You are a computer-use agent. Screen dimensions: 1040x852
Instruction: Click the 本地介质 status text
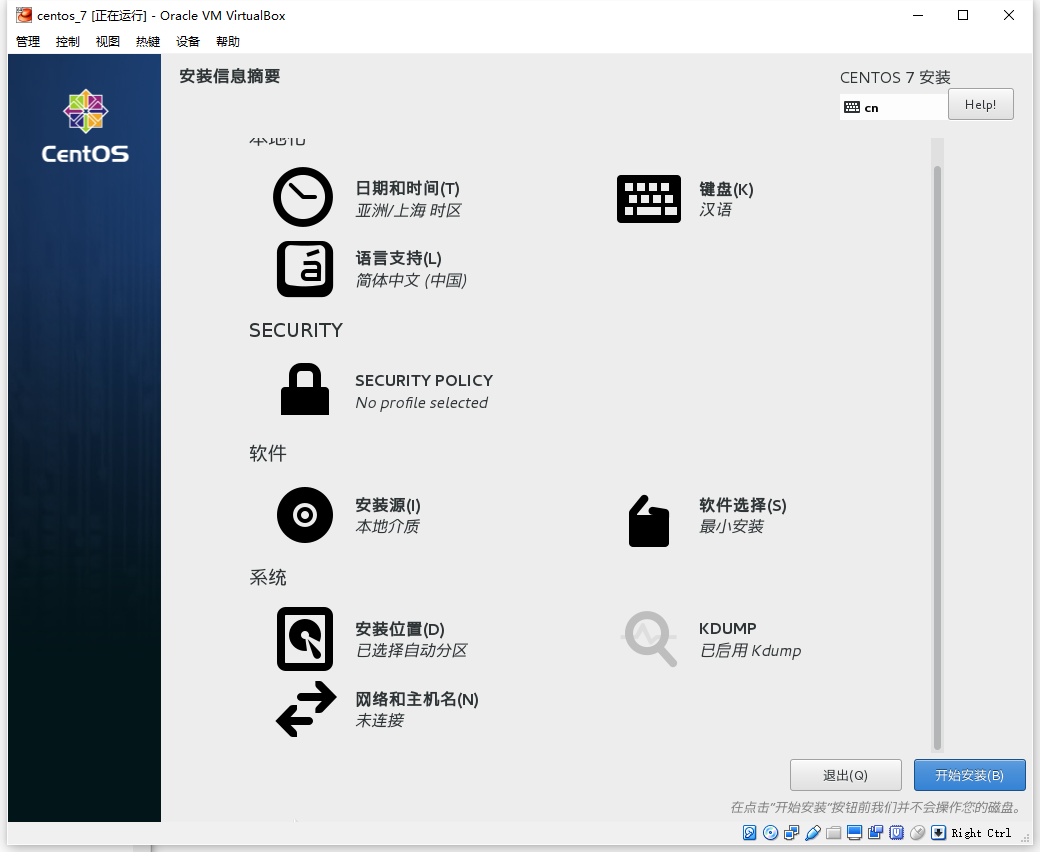[x=387, y=526]
